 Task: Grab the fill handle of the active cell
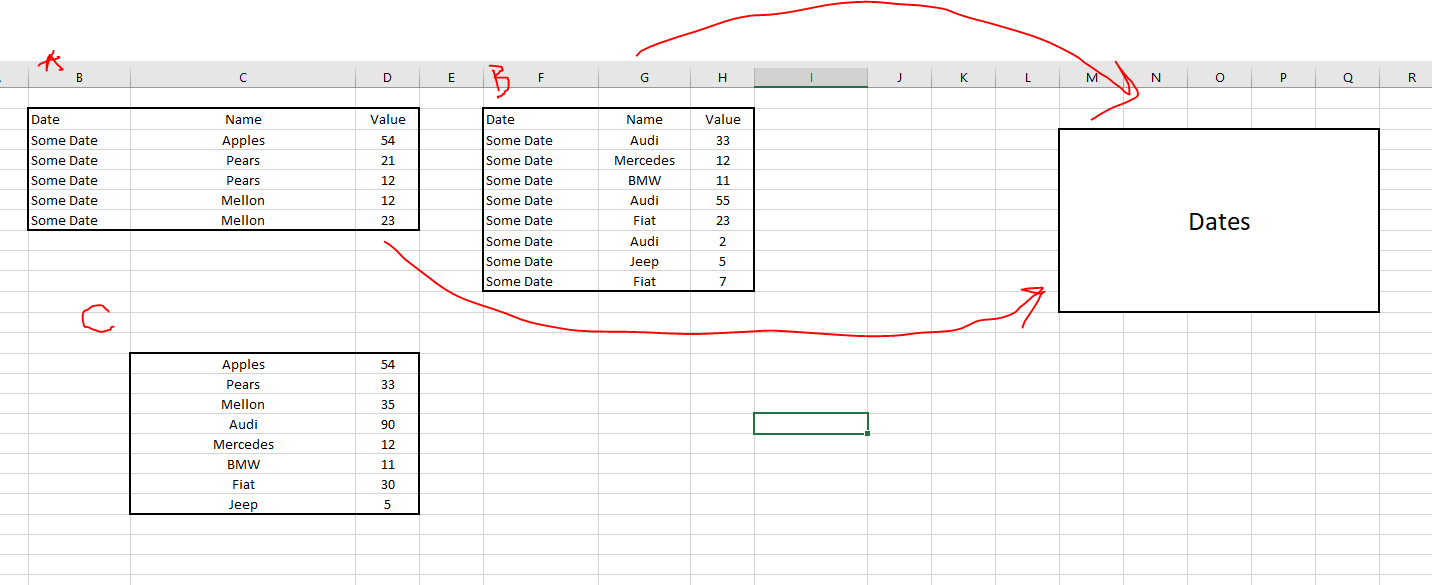pos(867,433)
